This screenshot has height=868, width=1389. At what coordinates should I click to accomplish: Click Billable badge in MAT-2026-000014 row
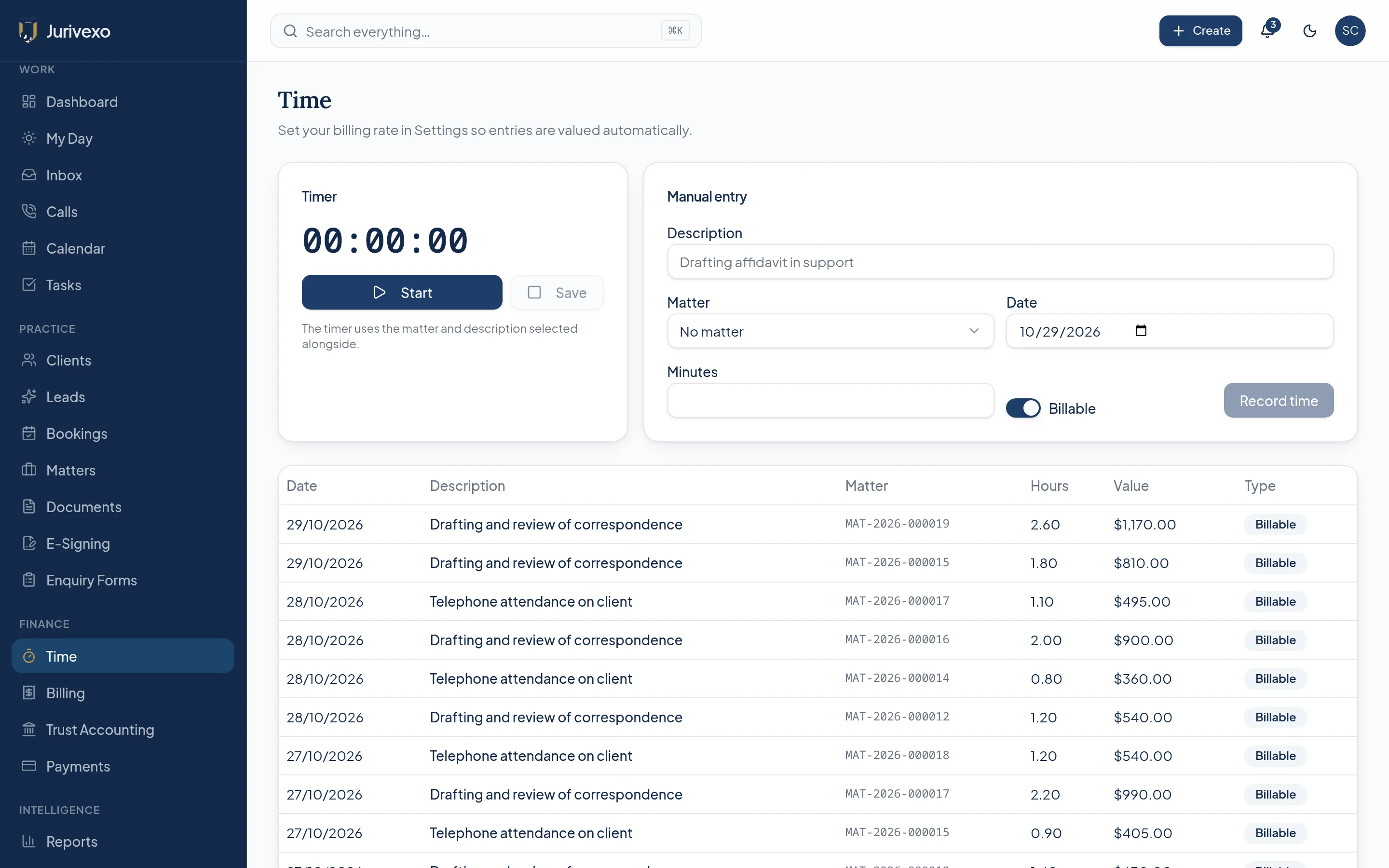pos(1275,678)
